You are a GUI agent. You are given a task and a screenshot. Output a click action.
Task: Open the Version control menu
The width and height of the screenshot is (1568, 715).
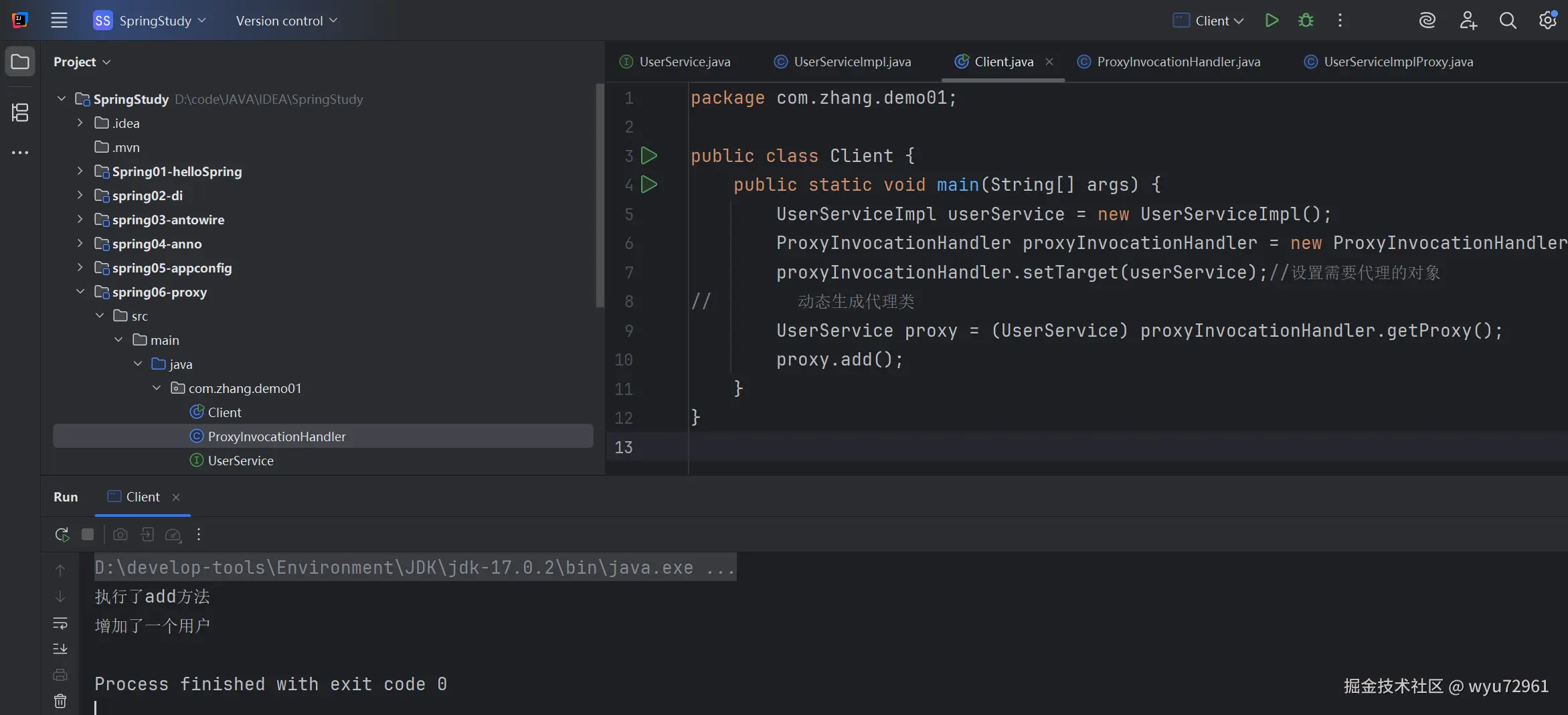286,21
